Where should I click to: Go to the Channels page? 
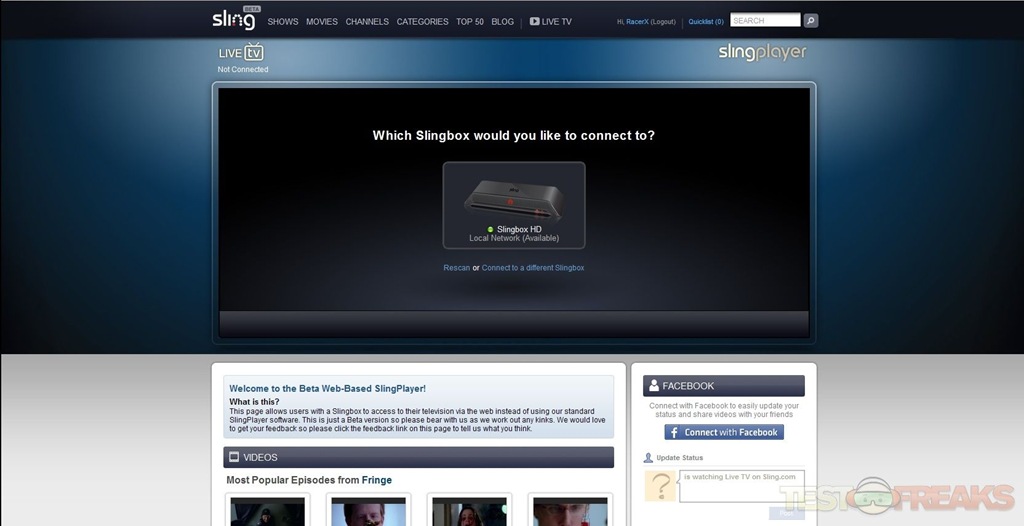(367, 21)
